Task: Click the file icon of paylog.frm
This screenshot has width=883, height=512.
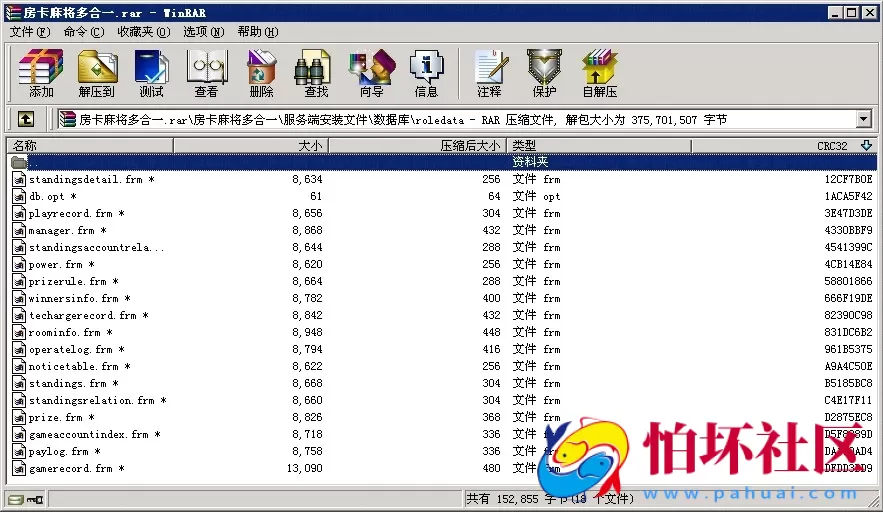Action: (x=19, y=451)
